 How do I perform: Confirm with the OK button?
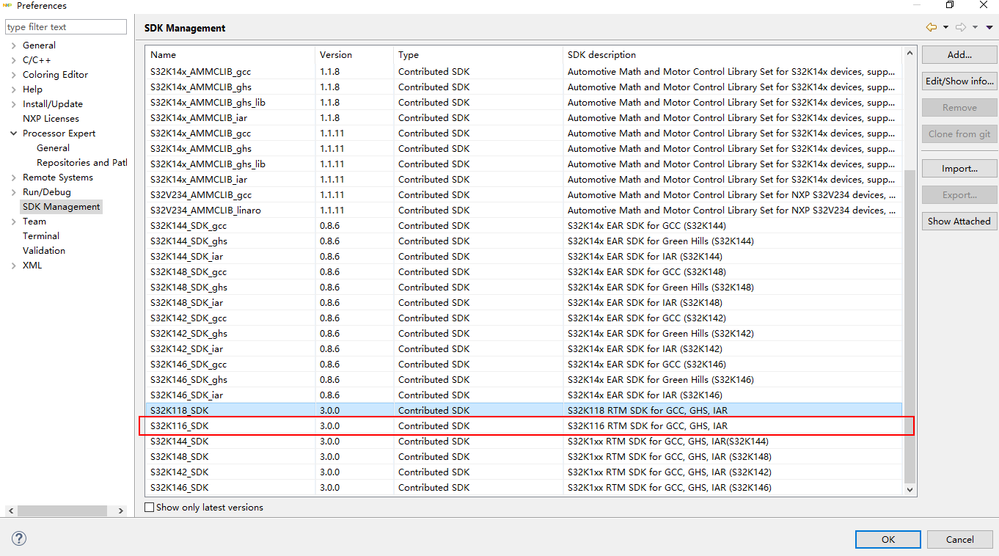point(888,539)
